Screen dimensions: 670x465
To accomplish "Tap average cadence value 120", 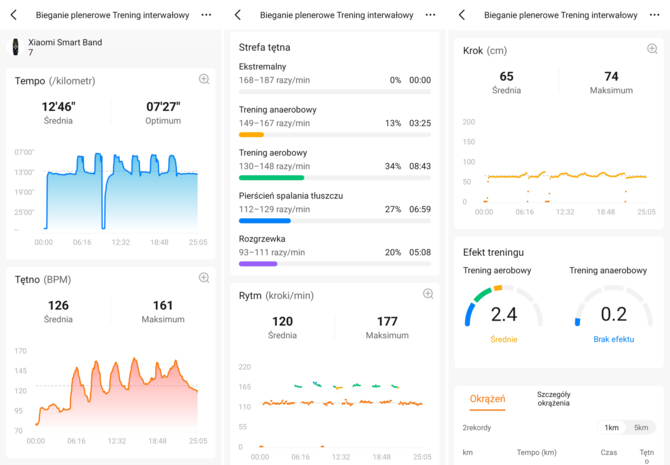I will (282, 321).
